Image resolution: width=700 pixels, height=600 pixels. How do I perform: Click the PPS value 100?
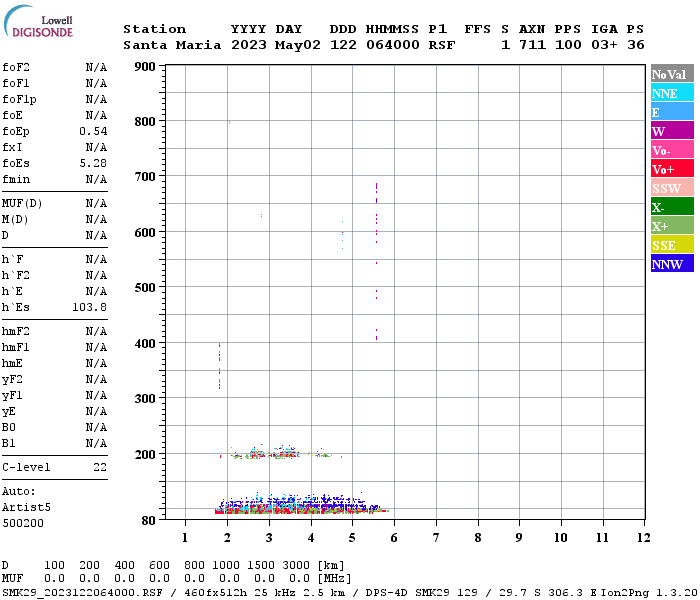[x=568, y=45]
